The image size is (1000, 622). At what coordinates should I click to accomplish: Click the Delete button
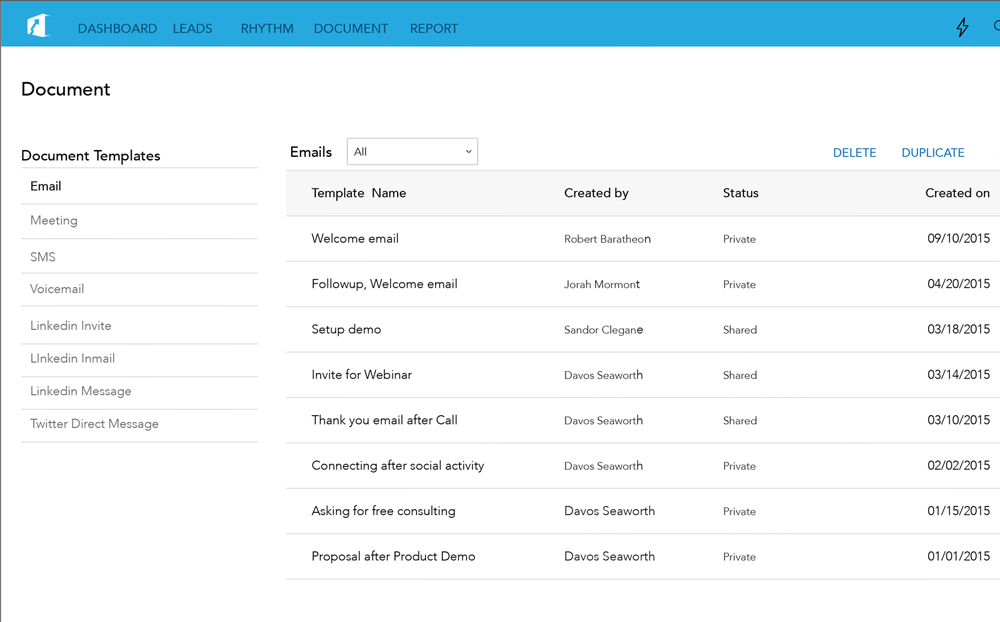tap(854, 153)
